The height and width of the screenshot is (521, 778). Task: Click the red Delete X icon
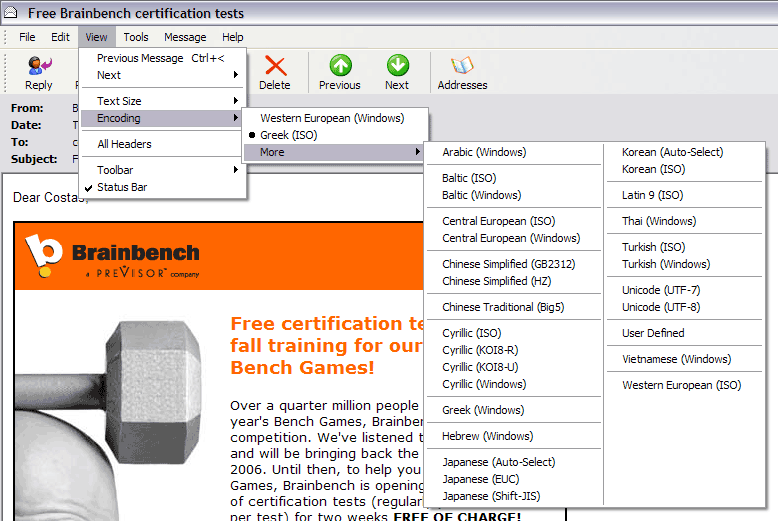275,65
